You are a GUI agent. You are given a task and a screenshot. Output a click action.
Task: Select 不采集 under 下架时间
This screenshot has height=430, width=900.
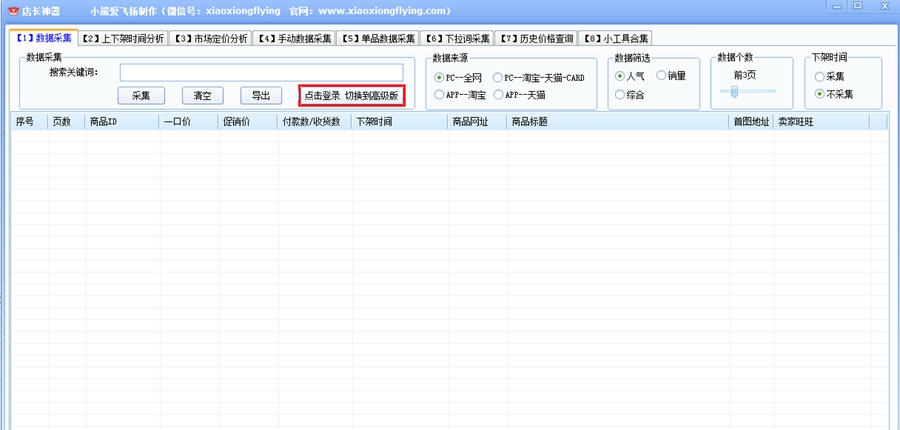tap(834, 95)
